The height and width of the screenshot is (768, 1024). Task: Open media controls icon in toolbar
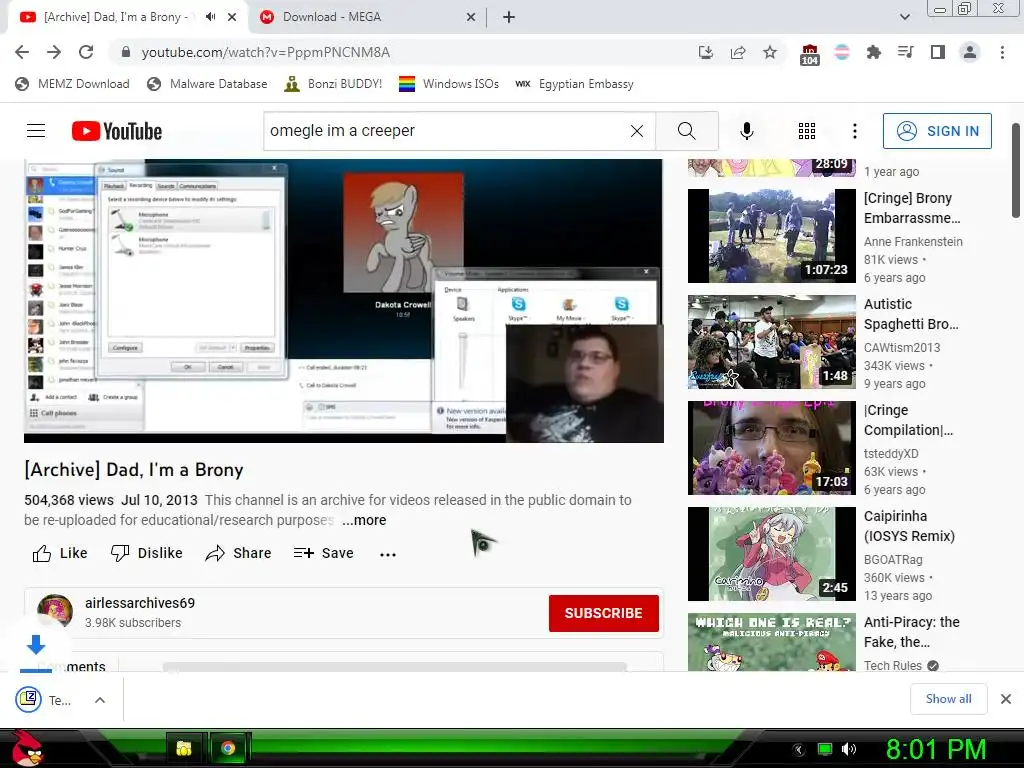(x=905, y=52)
